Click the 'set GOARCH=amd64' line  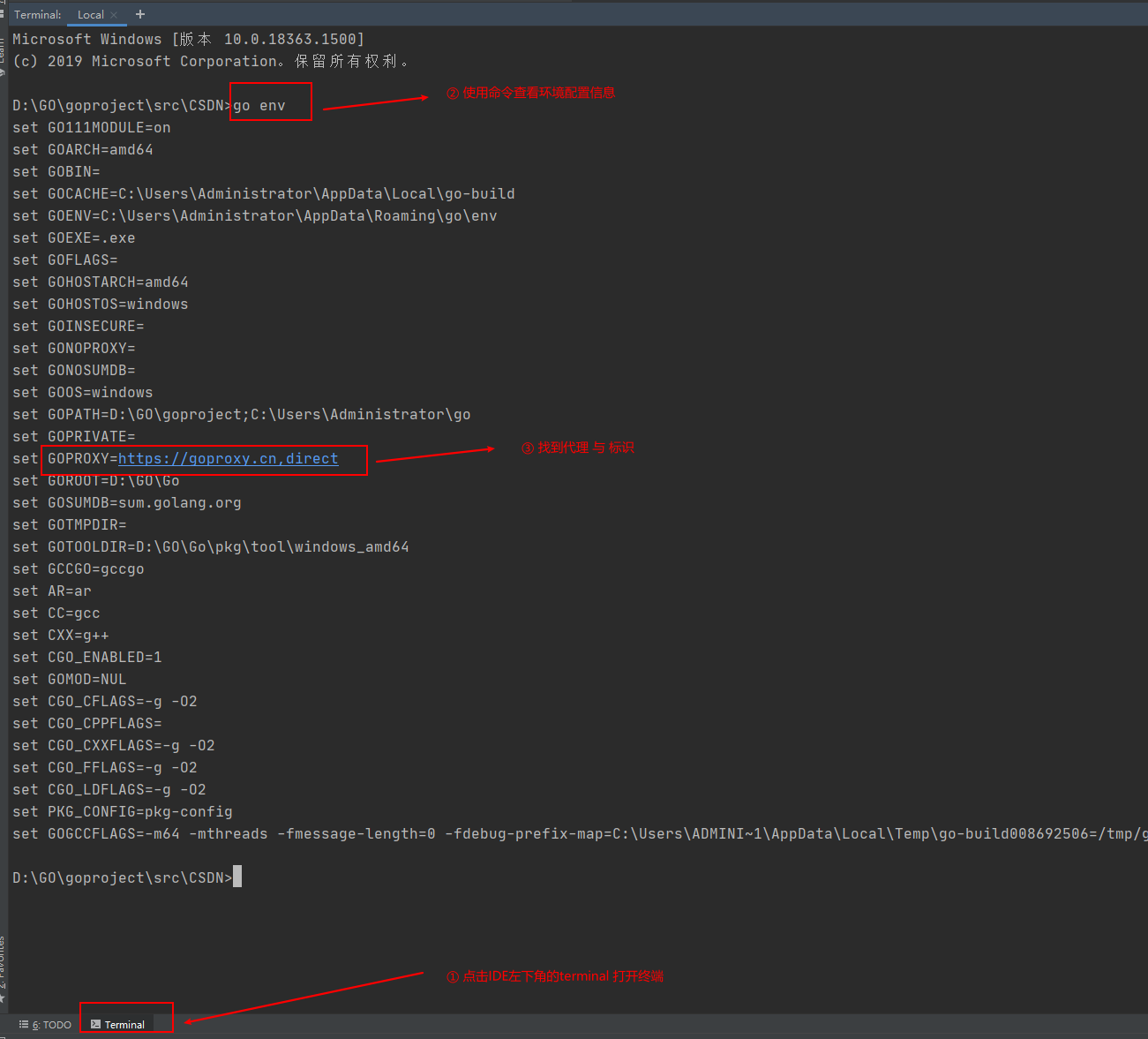[x=83, y=150]
